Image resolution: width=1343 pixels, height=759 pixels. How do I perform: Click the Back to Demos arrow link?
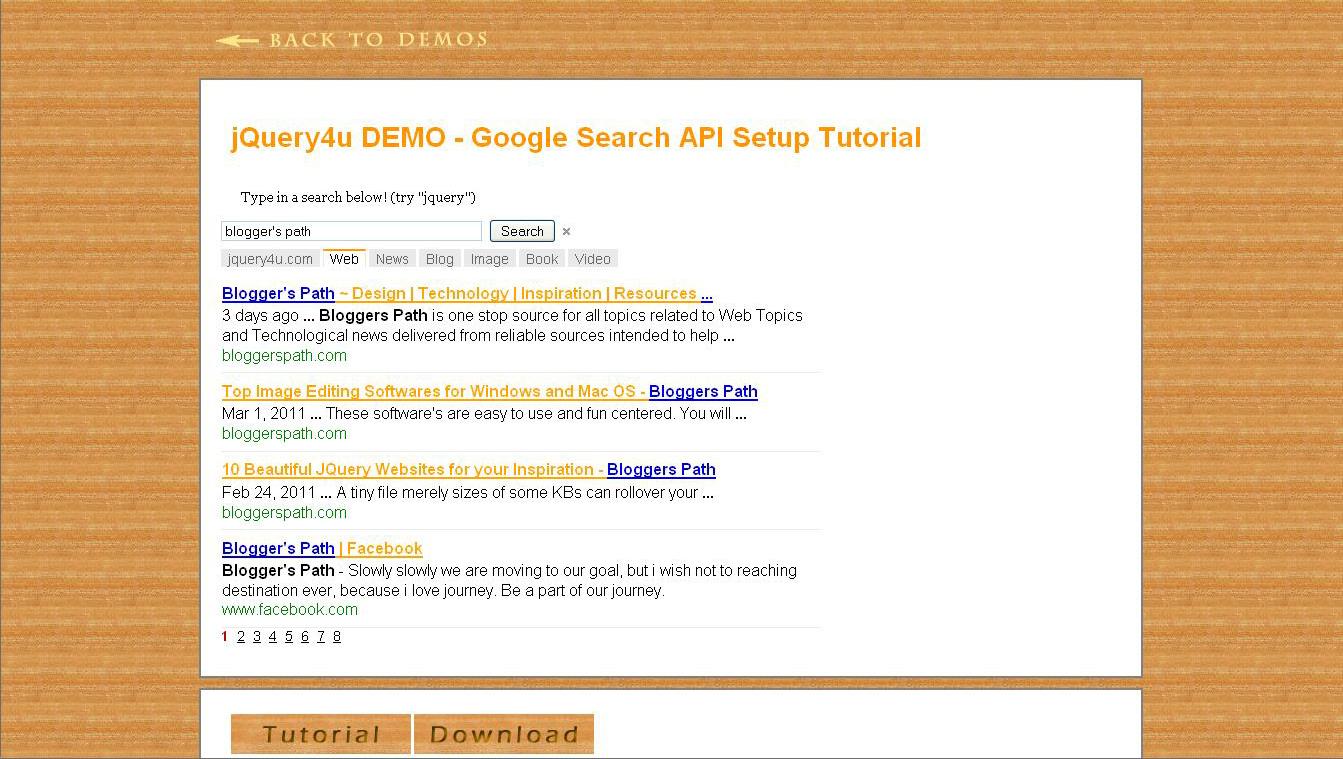pos(351,40)
